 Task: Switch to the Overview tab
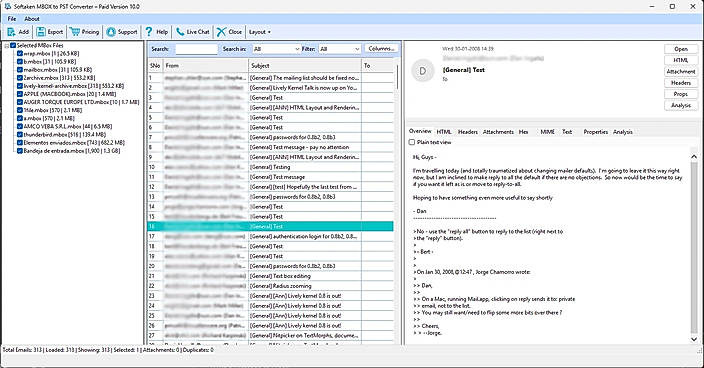click(420, 131)
